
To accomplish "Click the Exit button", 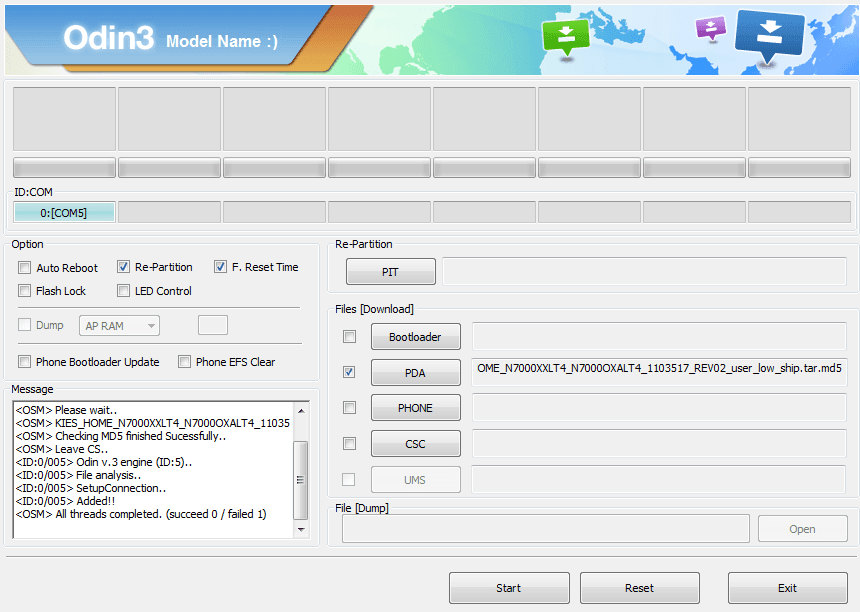I will [788, 588].
